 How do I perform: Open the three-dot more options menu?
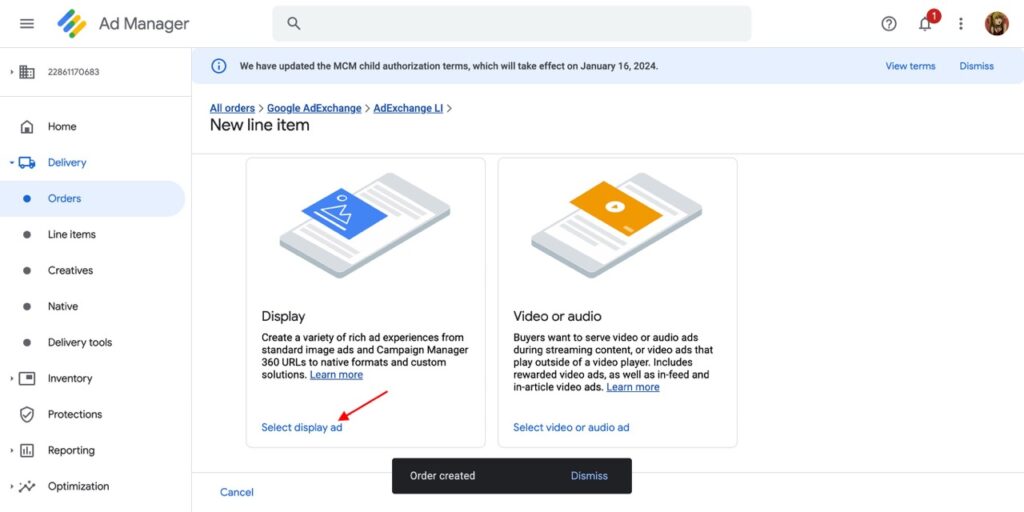pyautogui.click(x=961, y=24)
